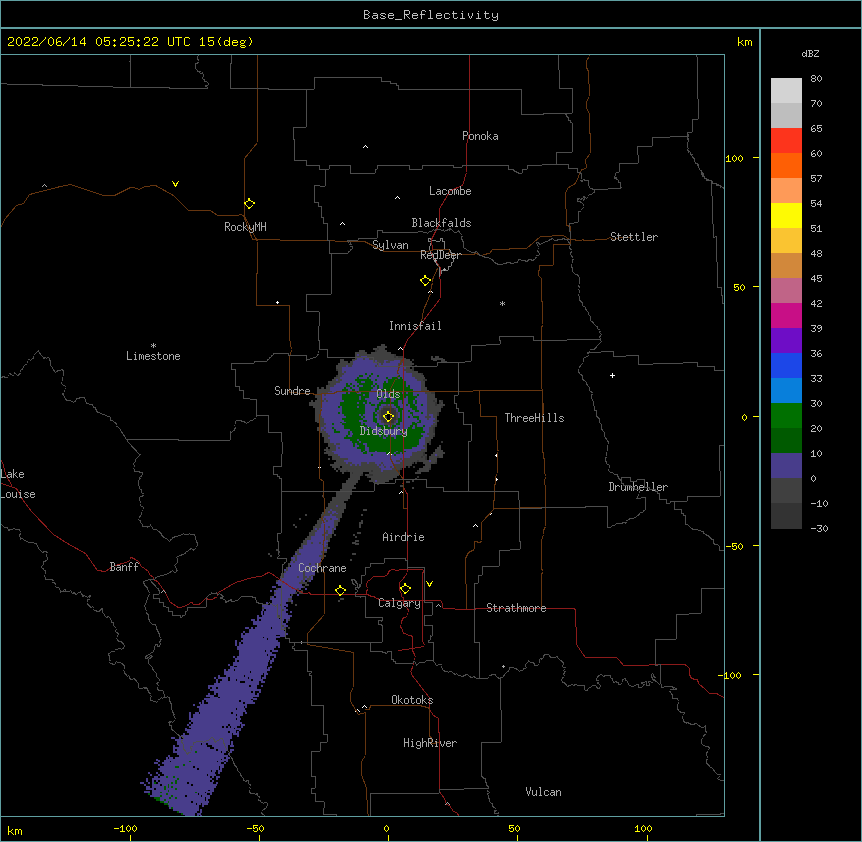Pick the violet purple swatch in the dBZ legend
Viewport: 862px width, 842px height.
786,340
